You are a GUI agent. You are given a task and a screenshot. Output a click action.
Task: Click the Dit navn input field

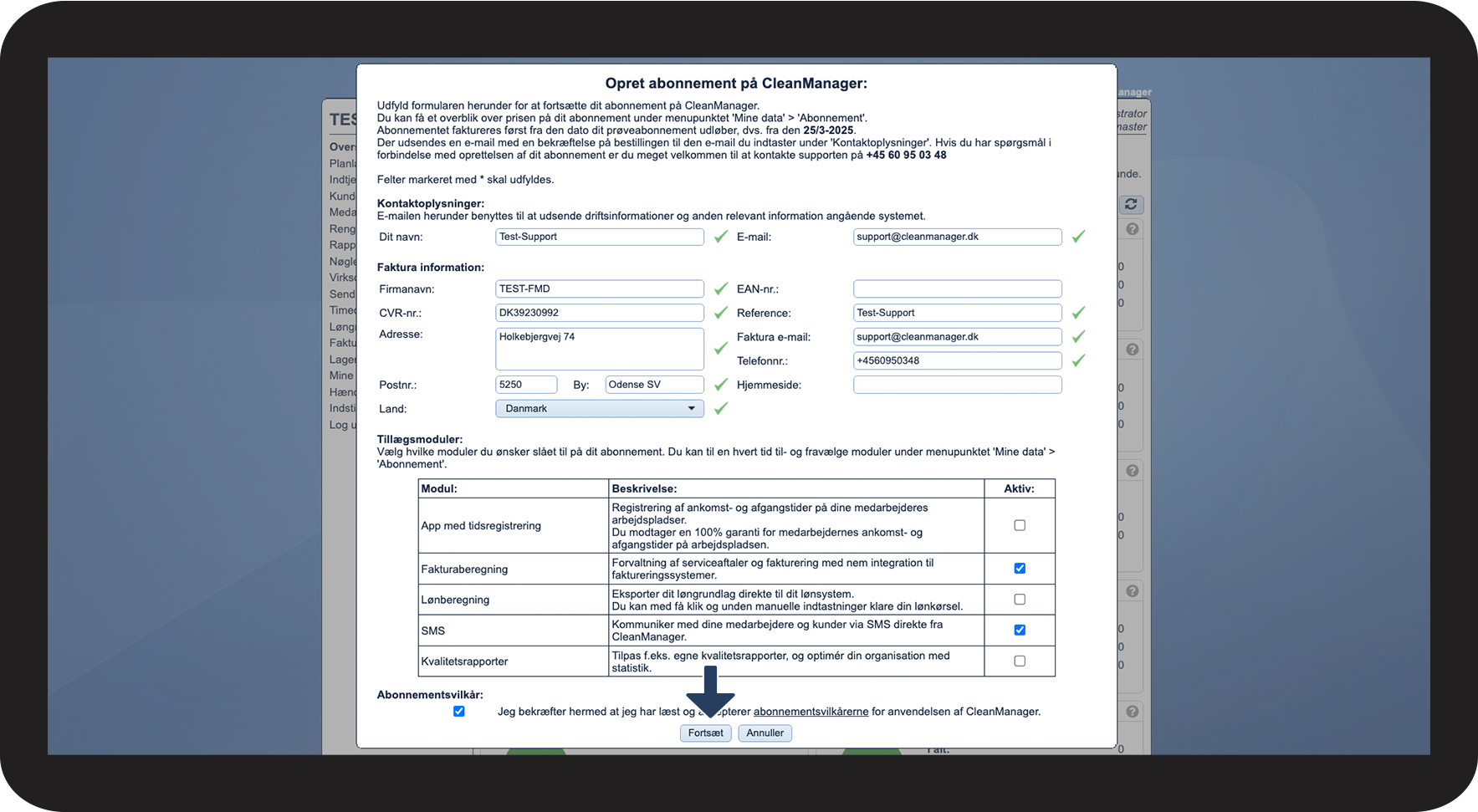(x=600, y=237)
